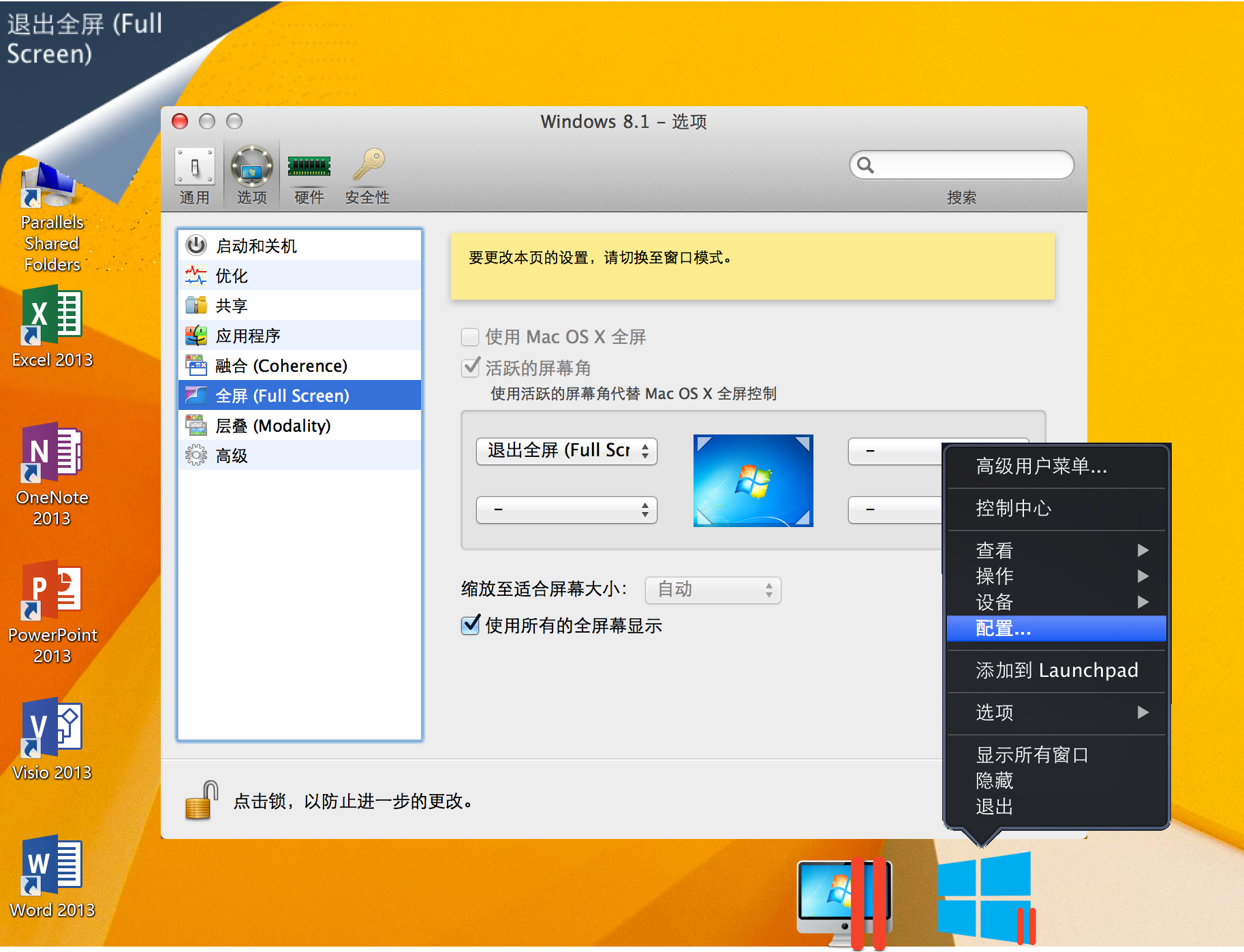Choose 添加到 Launchpad menu item
Screen dimensions: 1244x952
click(1057, 671)
